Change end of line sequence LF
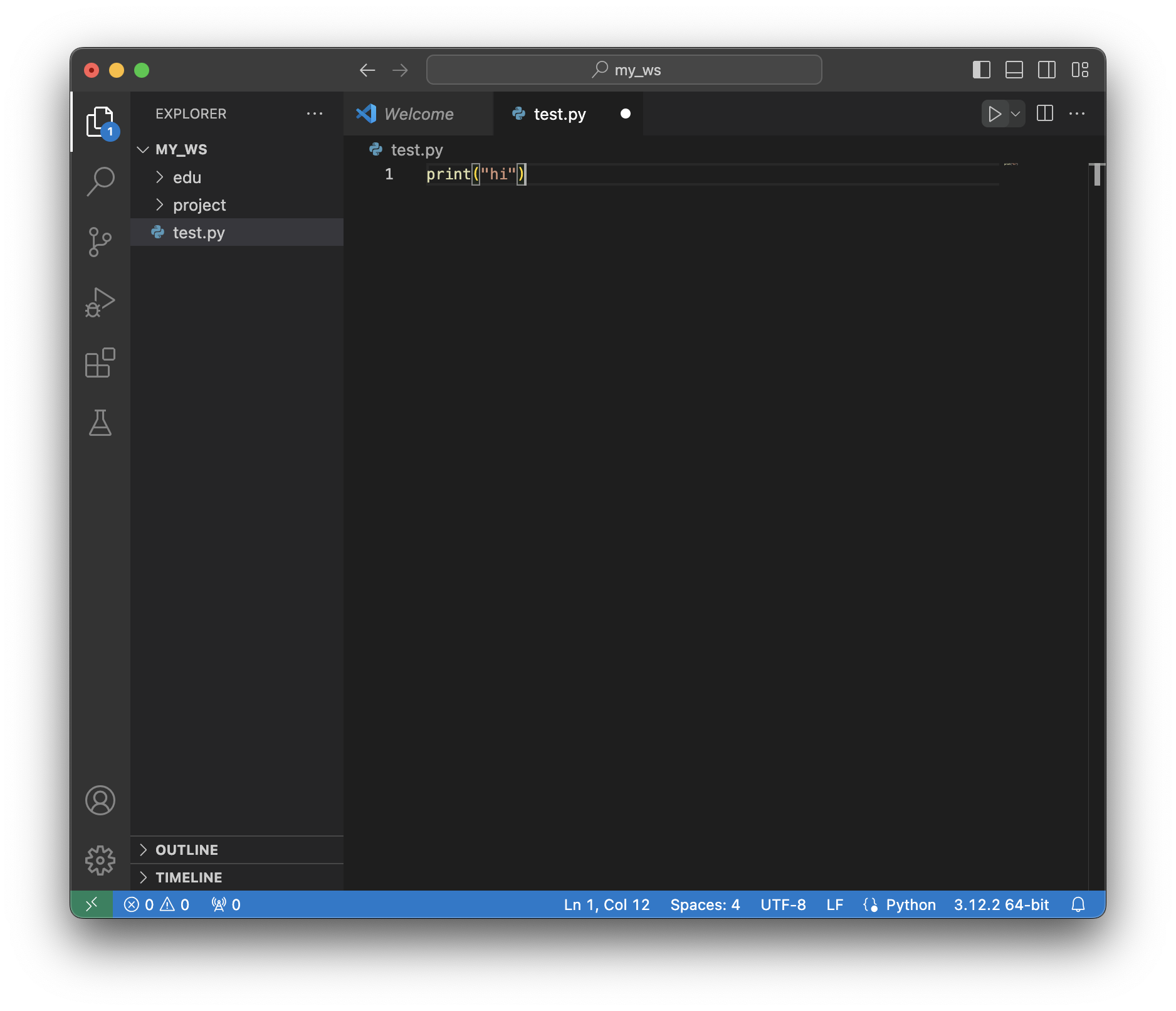Screen dimensions: 1176x1011 click(834, 904)
